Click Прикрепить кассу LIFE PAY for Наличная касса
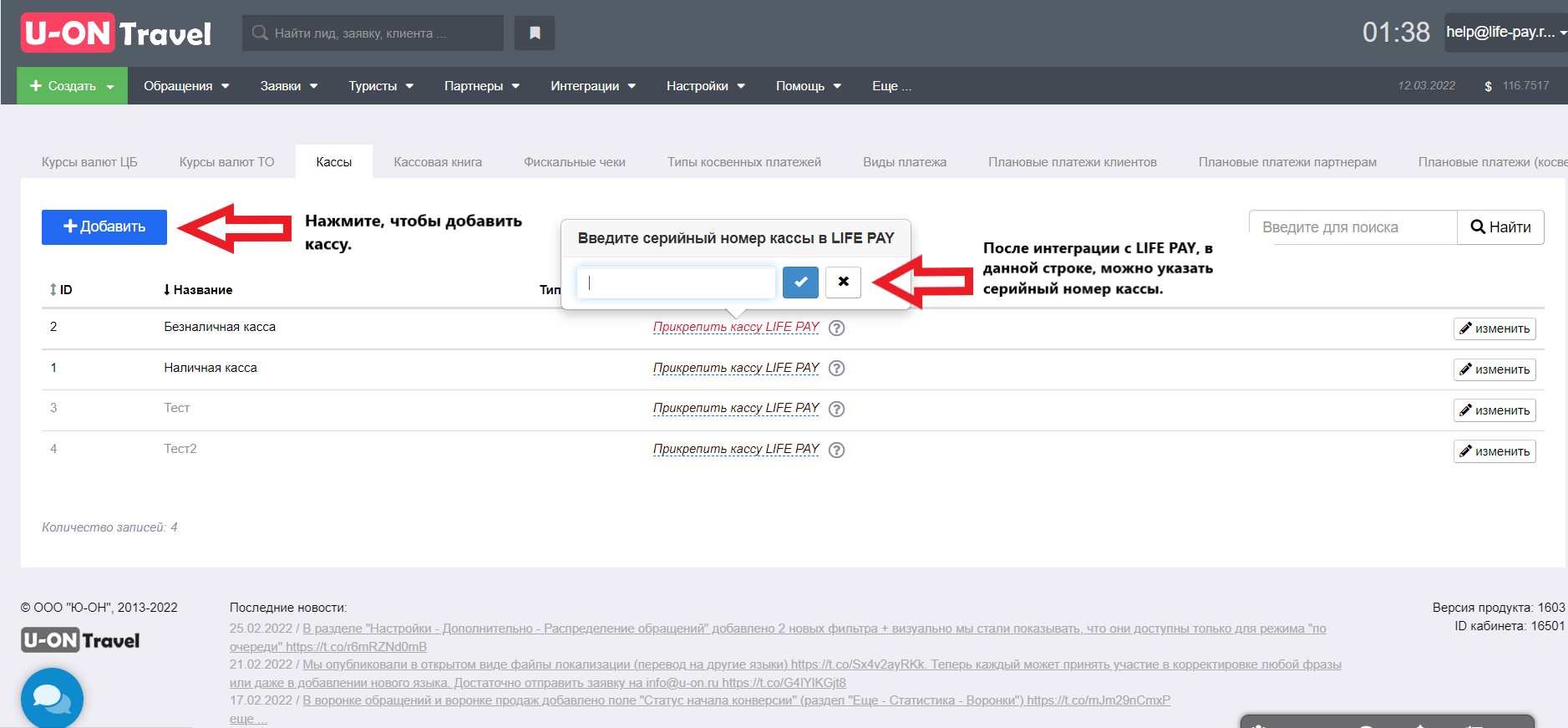This screenshot has height=728, width=1568. [x=736, y=368]
